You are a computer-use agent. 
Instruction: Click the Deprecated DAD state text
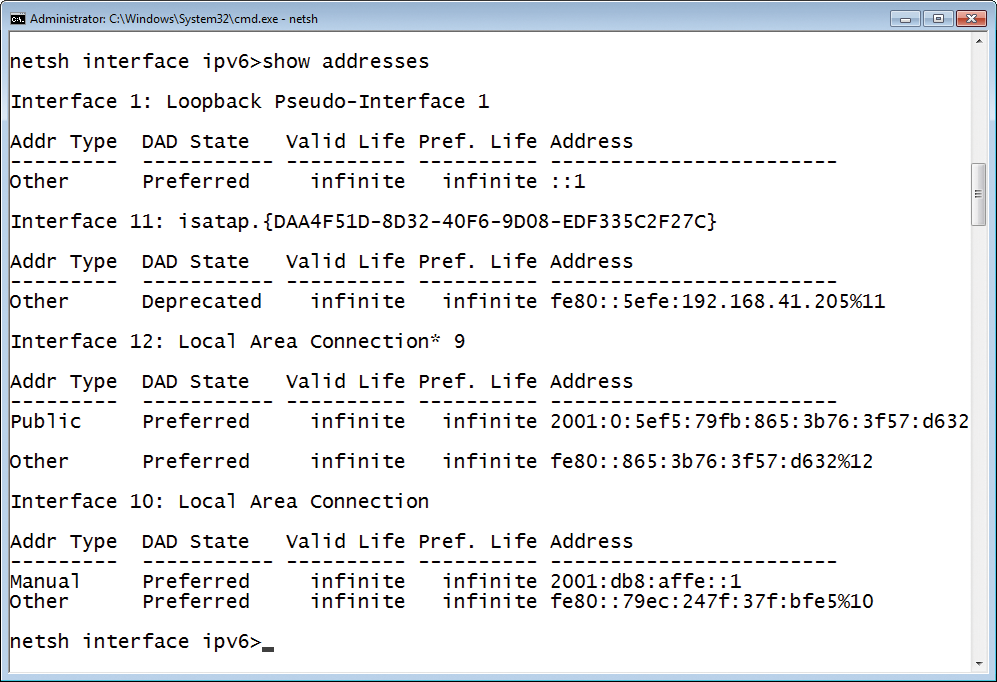(201, 301)
